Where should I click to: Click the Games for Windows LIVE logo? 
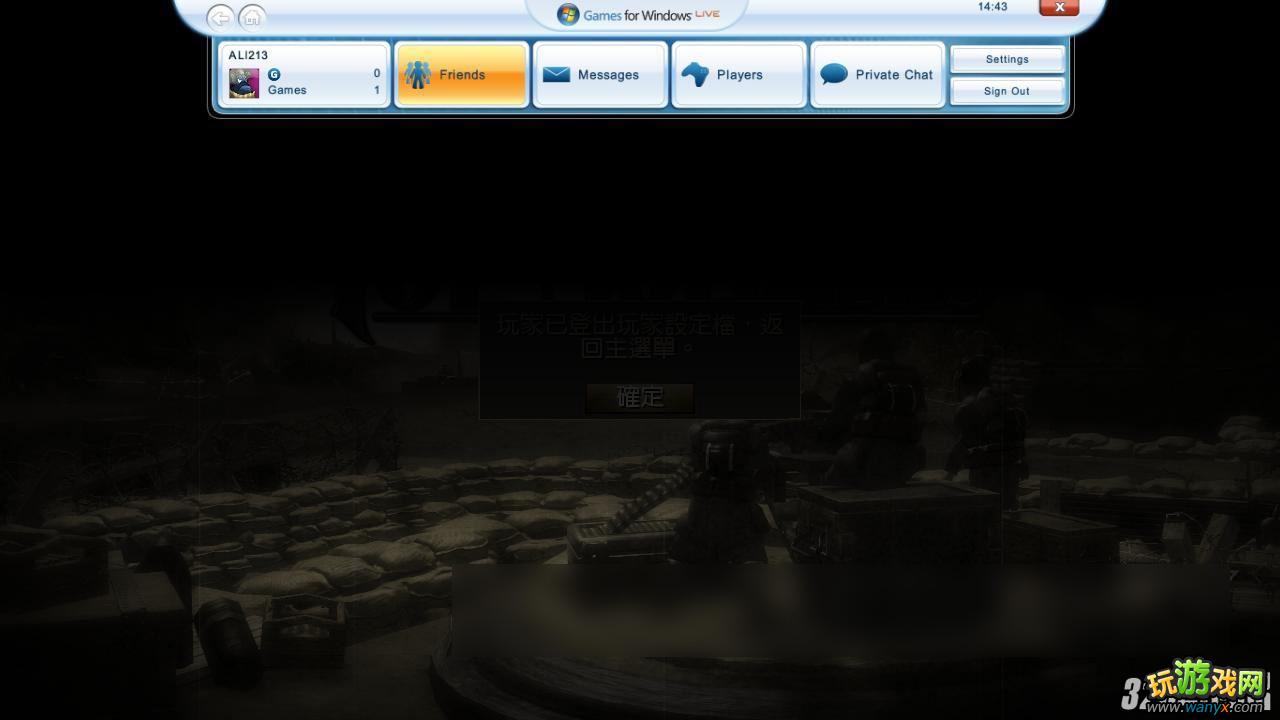(638, 15)
